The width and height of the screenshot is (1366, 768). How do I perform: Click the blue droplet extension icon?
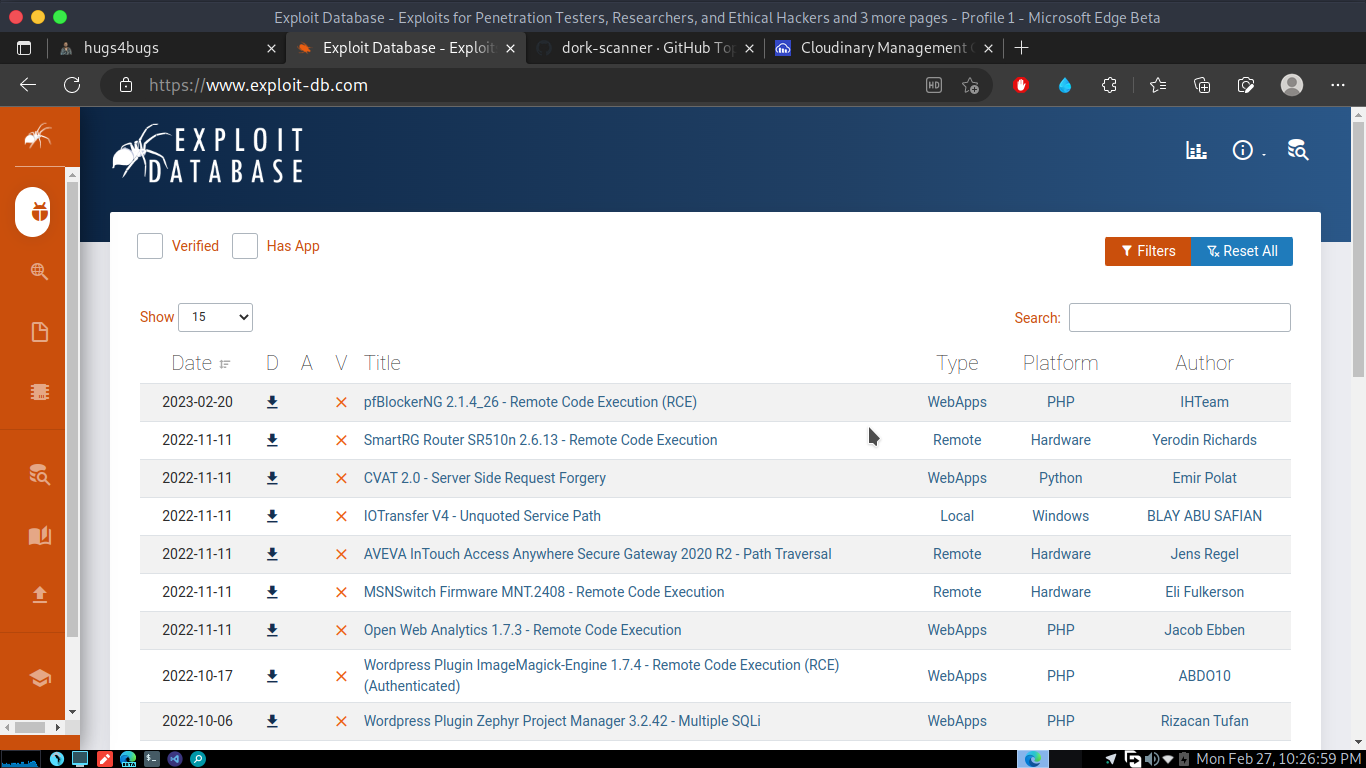point(1065,85)
